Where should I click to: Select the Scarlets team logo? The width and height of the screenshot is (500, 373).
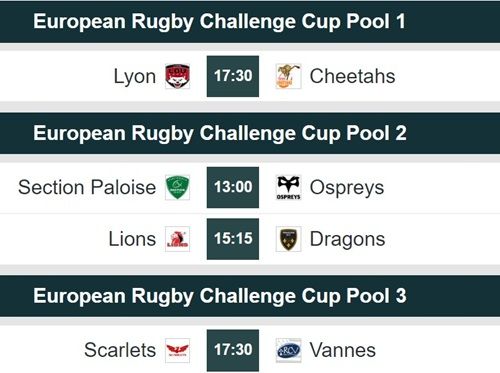point(178,350)
